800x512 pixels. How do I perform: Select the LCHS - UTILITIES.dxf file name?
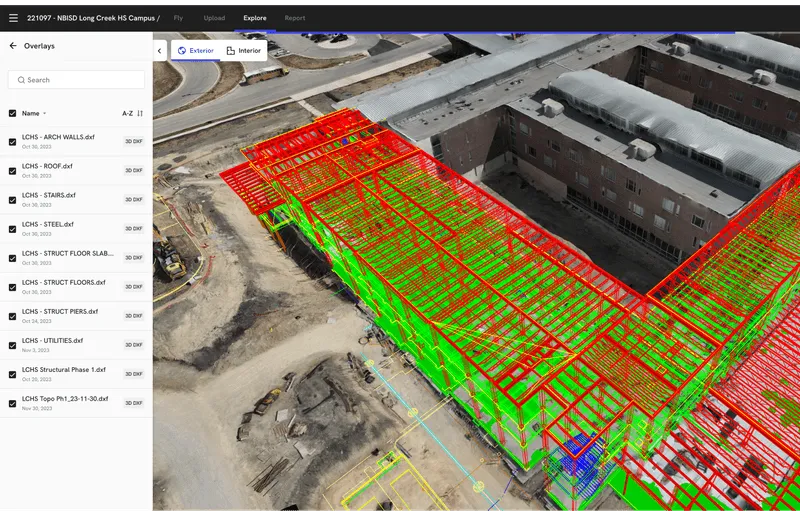52,340
